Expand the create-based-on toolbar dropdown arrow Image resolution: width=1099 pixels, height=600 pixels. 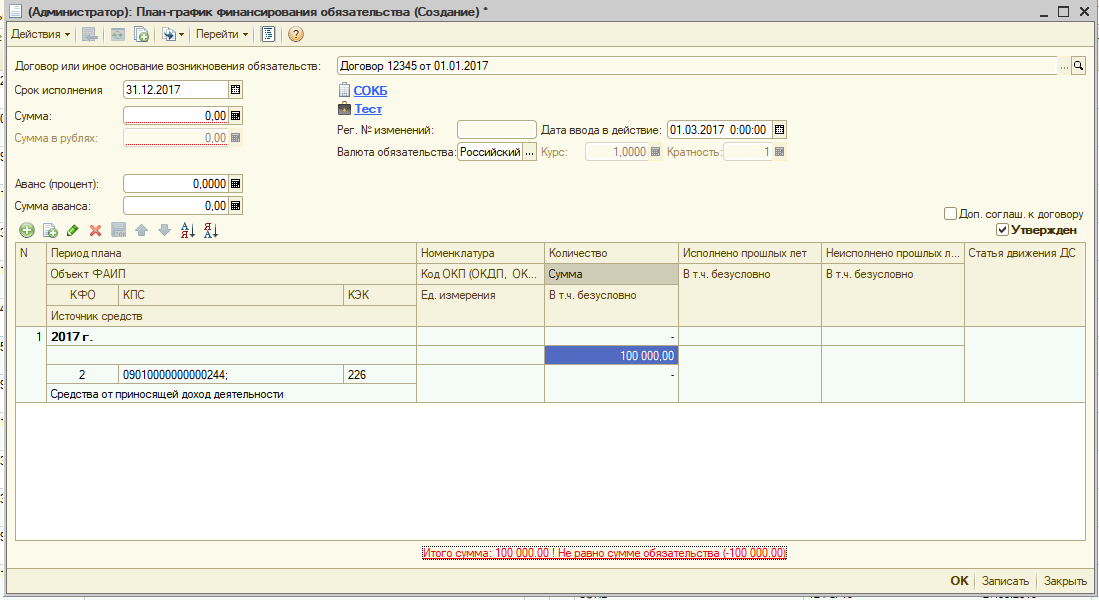181,34
